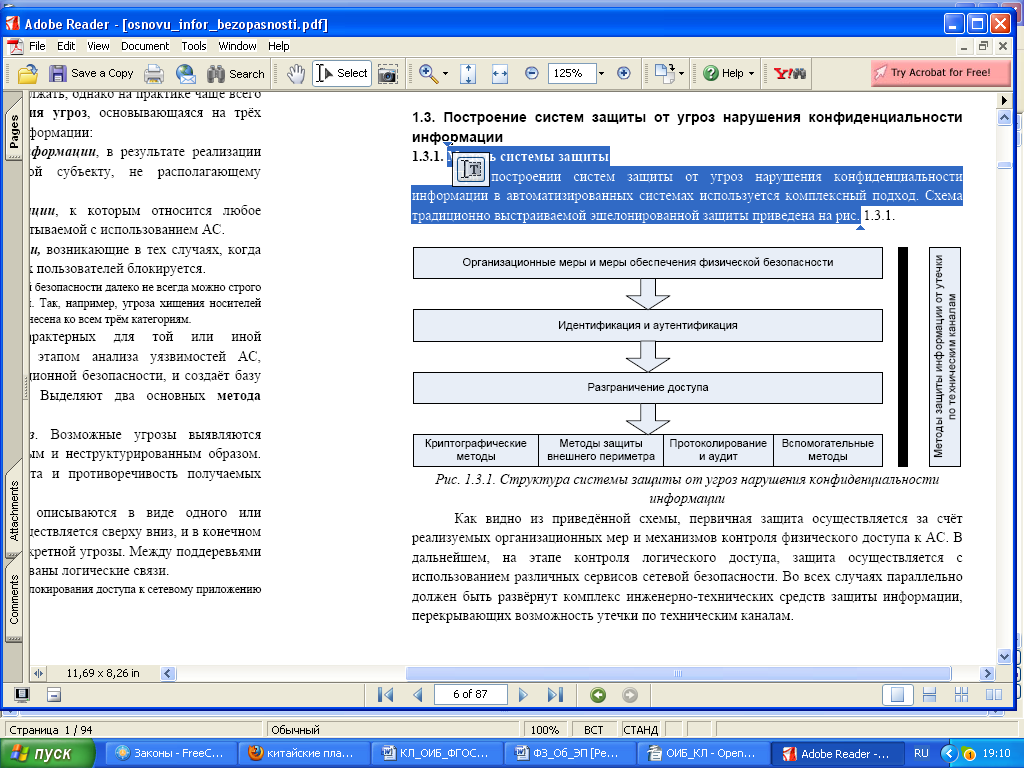Click vertical scrollbar down arrow

(x=1004, y=657)
